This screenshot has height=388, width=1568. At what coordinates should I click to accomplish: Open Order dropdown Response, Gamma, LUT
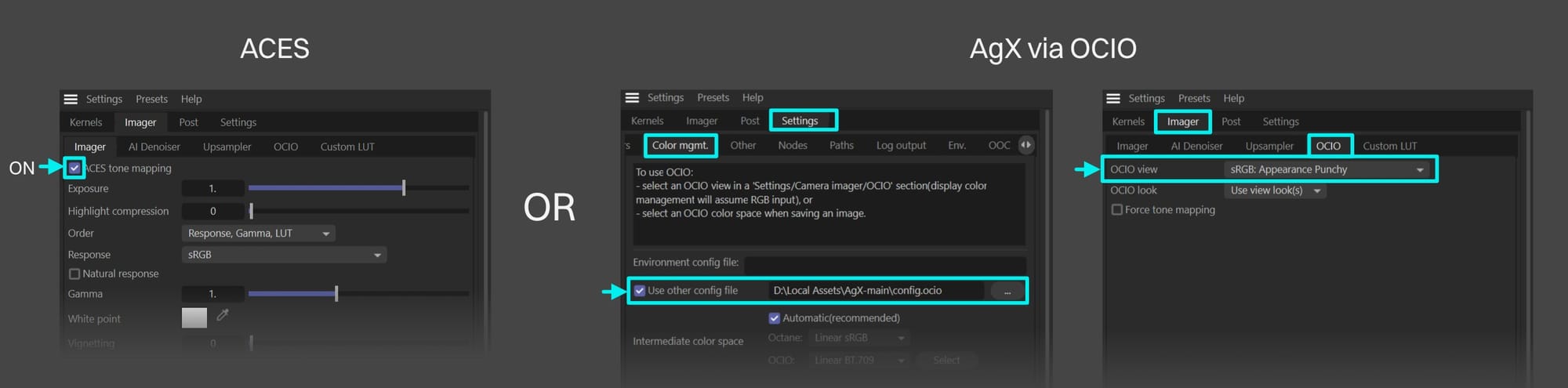258,233
